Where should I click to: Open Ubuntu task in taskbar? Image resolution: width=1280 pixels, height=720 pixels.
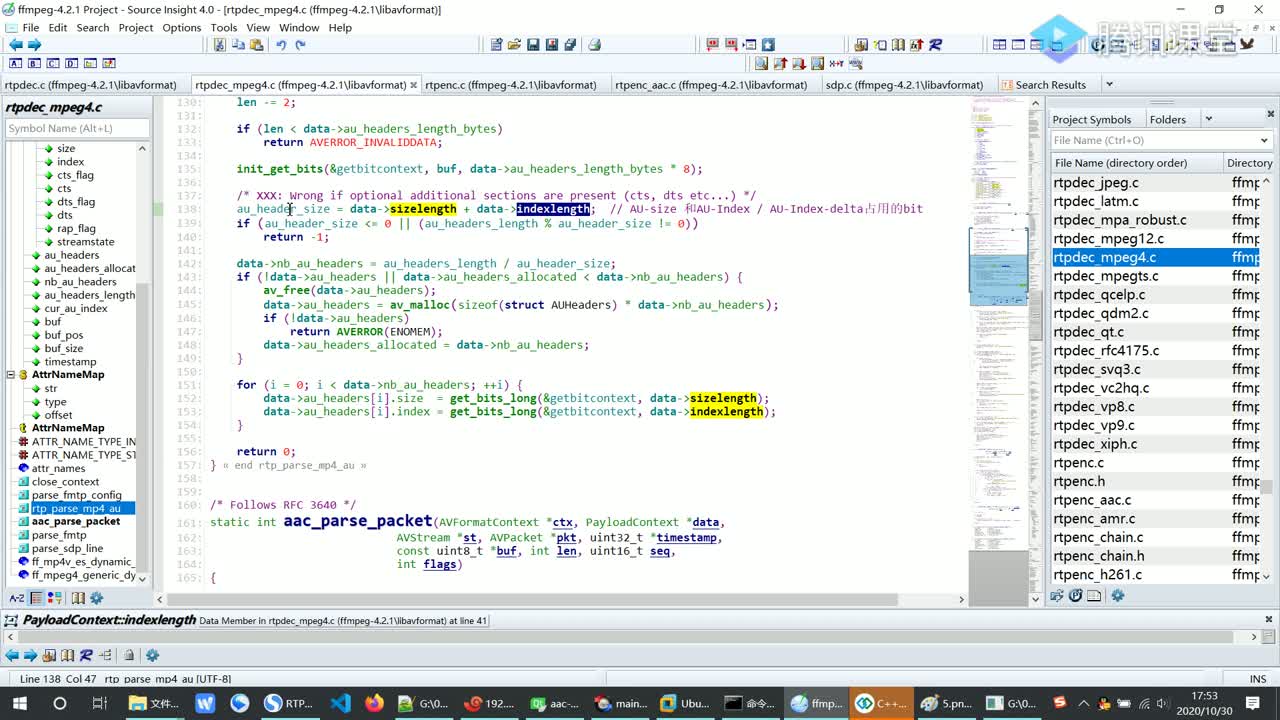tap(683, 703)
